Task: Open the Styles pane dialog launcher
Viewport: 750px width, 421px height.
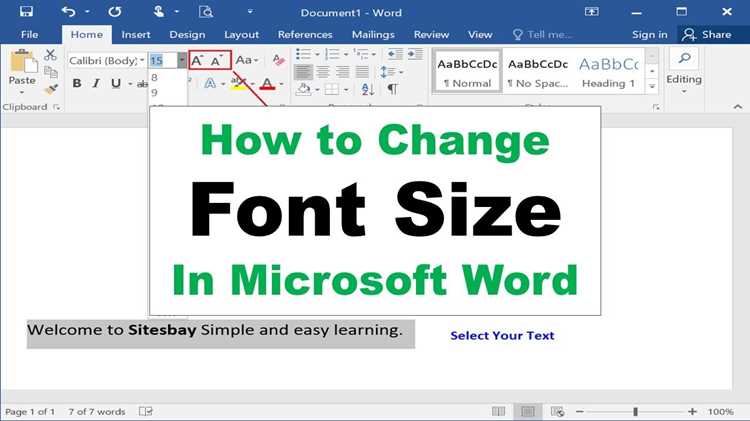Action: click(657, 107)
